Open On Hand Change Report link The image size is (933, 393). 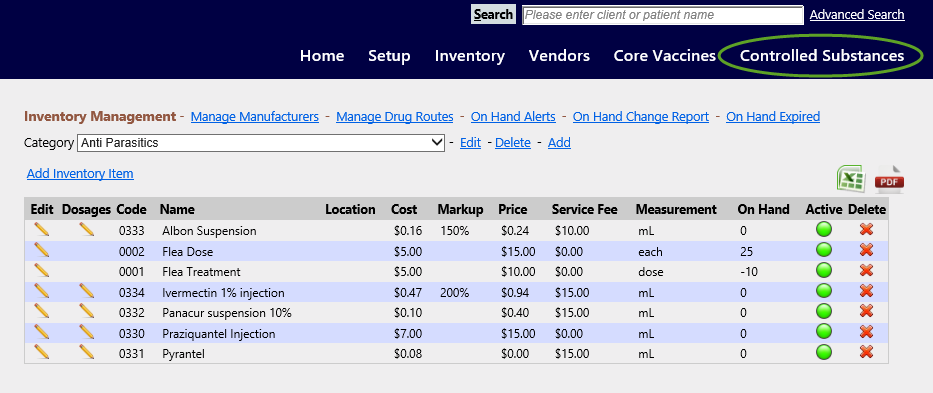point(641,117)
